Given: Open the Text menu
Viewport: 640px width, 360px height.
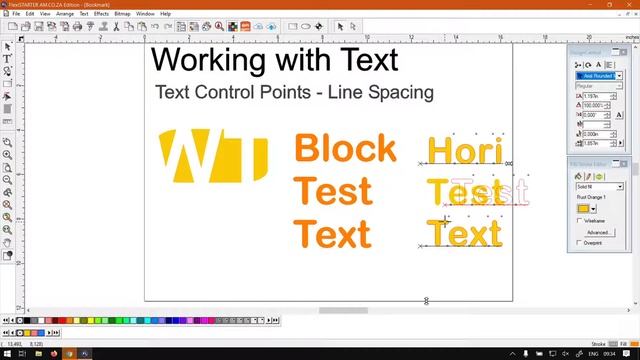Looking at the screenshot, I should [x=84, y=14].
